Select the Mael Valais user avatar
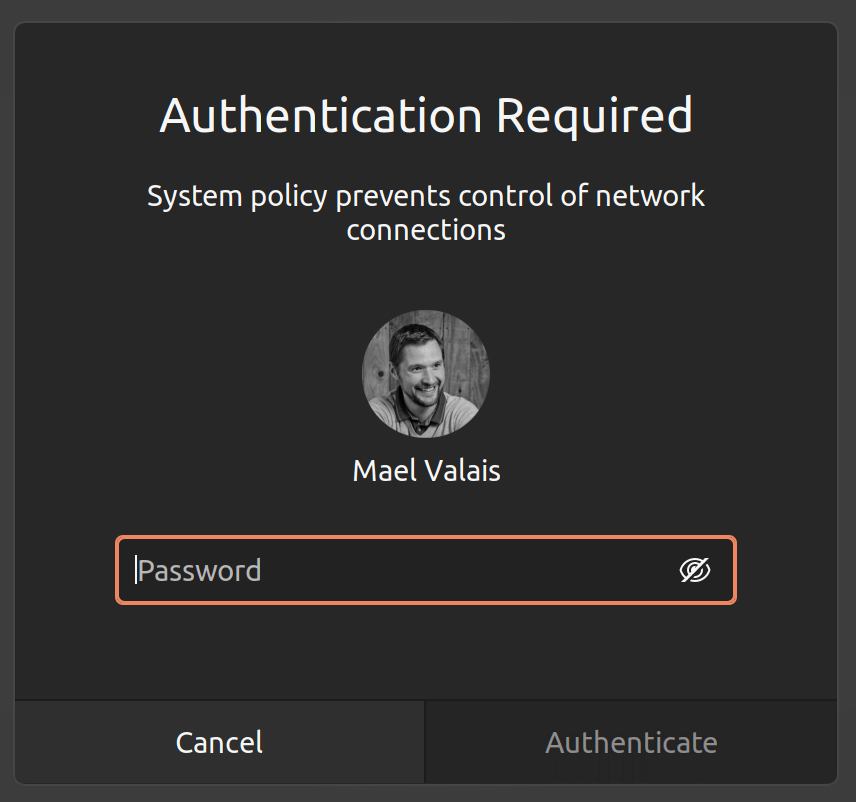856x802 pixels. 426,374
